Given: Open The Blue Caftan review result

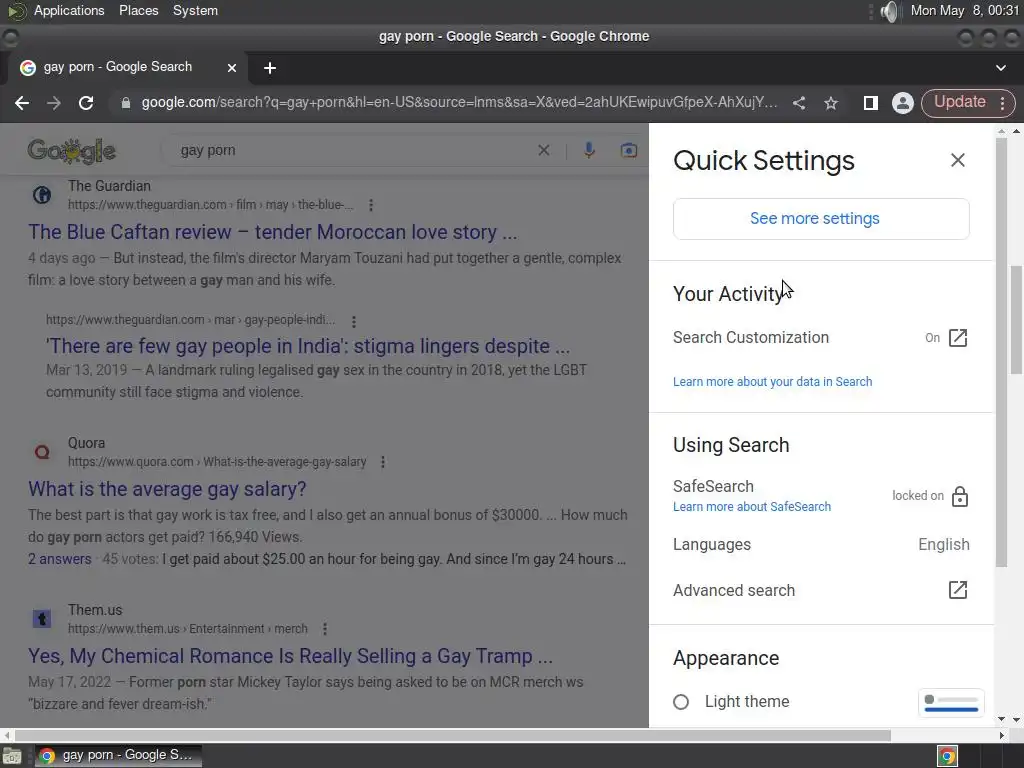Looking at the screenshot, I should tap(272, 232).
